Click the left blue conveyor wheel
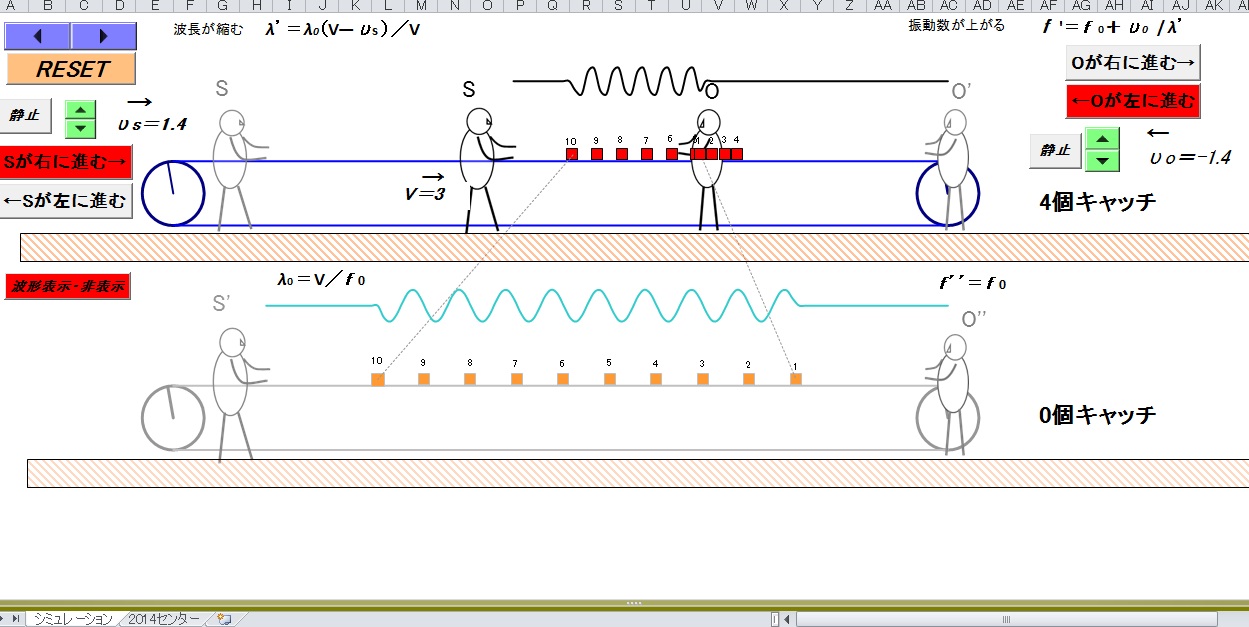 click(x=173, y=193)
